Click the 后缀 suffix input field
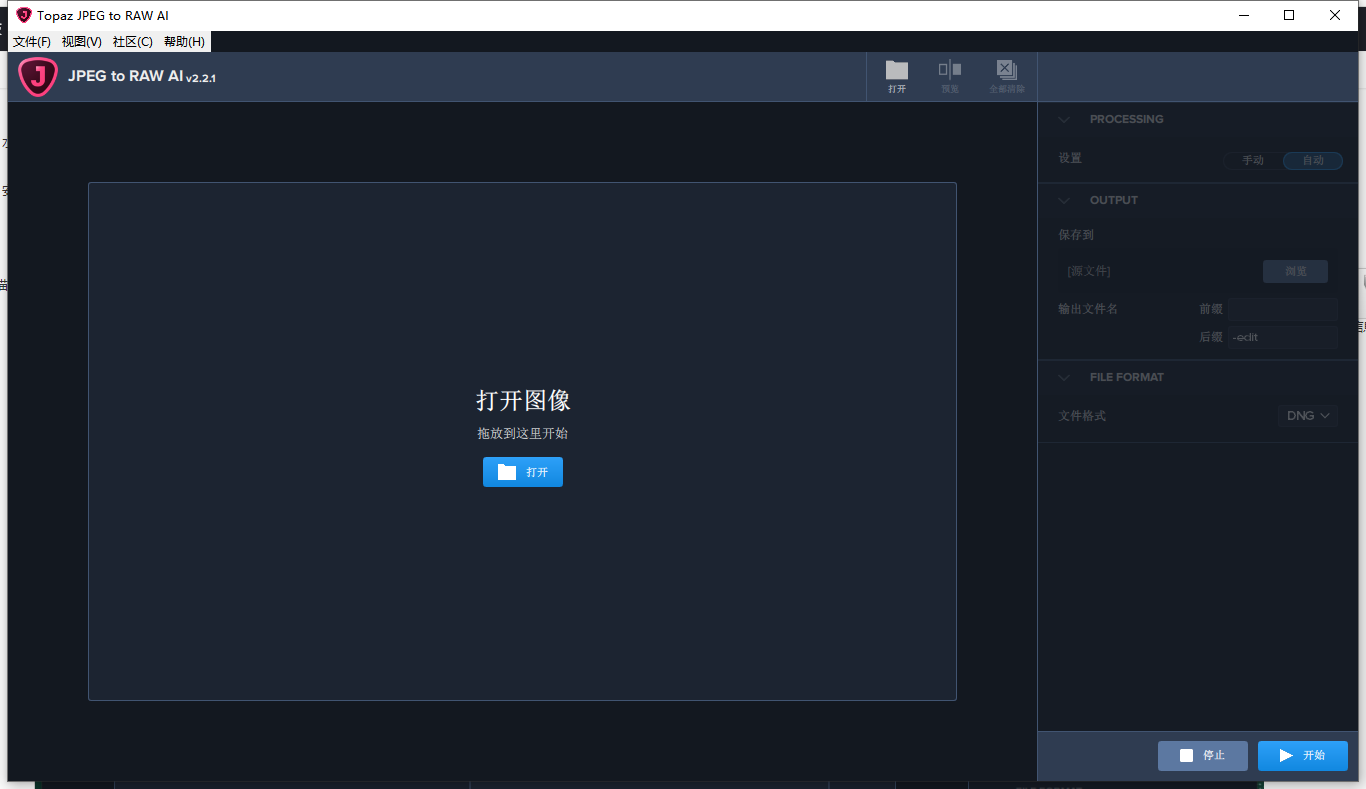1366x789 pixels. pos(1284,337)
